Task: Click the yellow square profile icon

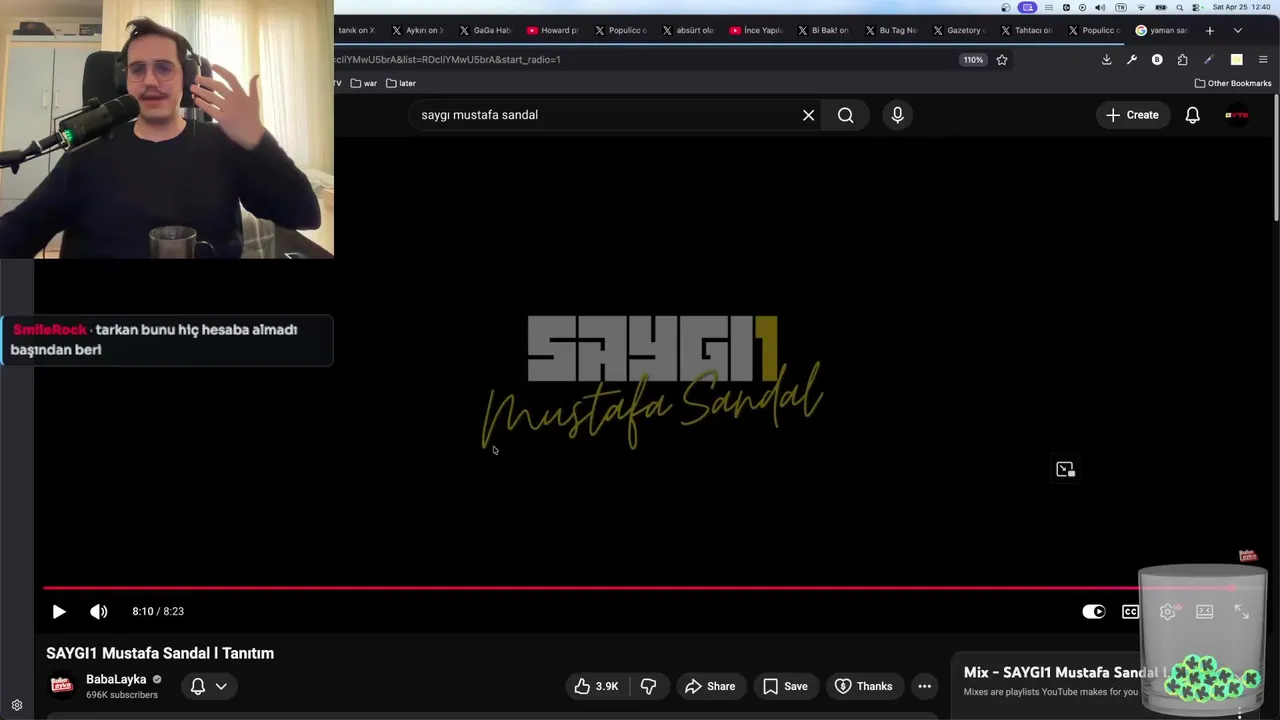Action: tap(1236, 60)
